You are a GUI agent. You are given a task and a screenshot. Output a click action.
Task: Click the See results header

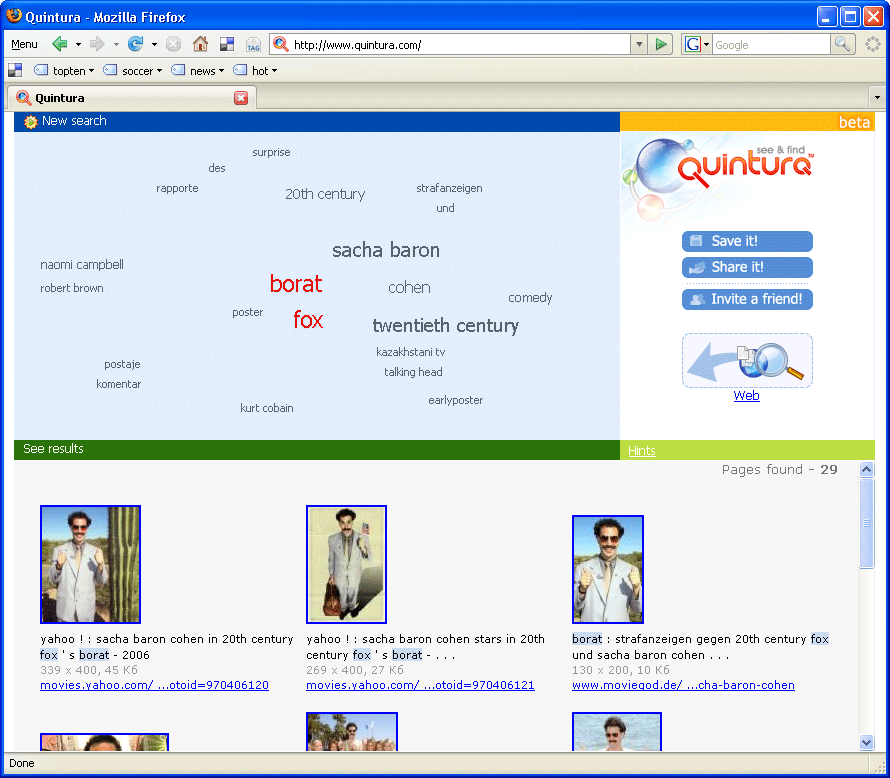(53, 449)
